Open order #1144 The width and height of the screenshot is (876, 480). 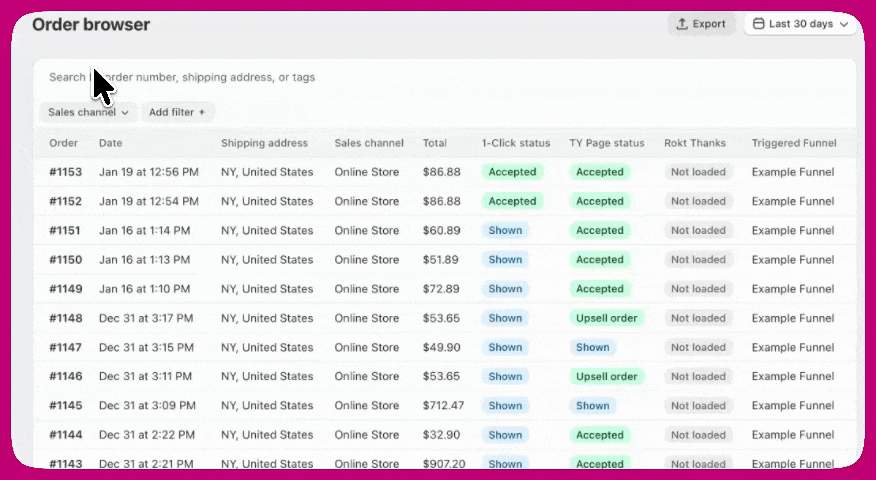(x=65, y=435)
